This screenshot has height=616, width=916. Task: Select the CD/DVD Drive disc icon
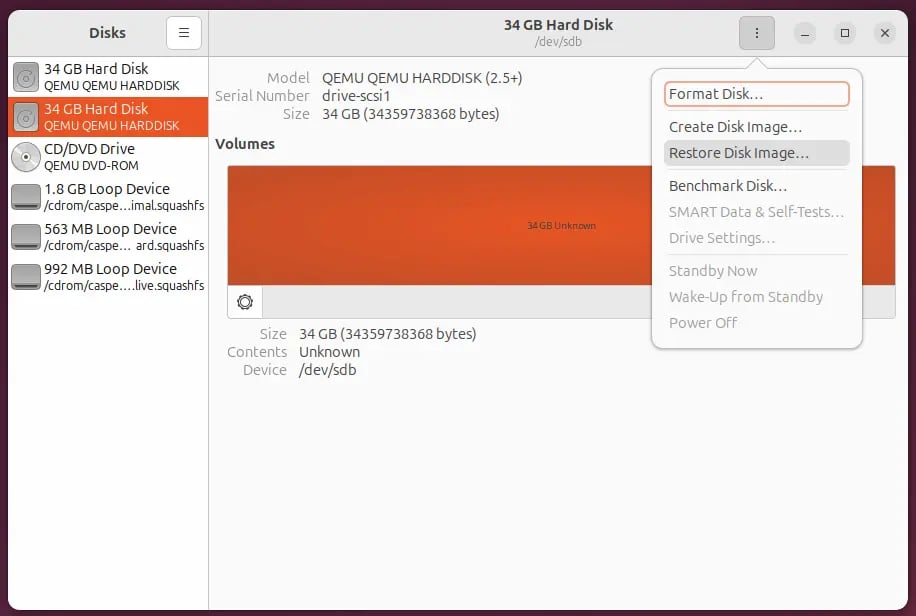(x=26, y=157)
